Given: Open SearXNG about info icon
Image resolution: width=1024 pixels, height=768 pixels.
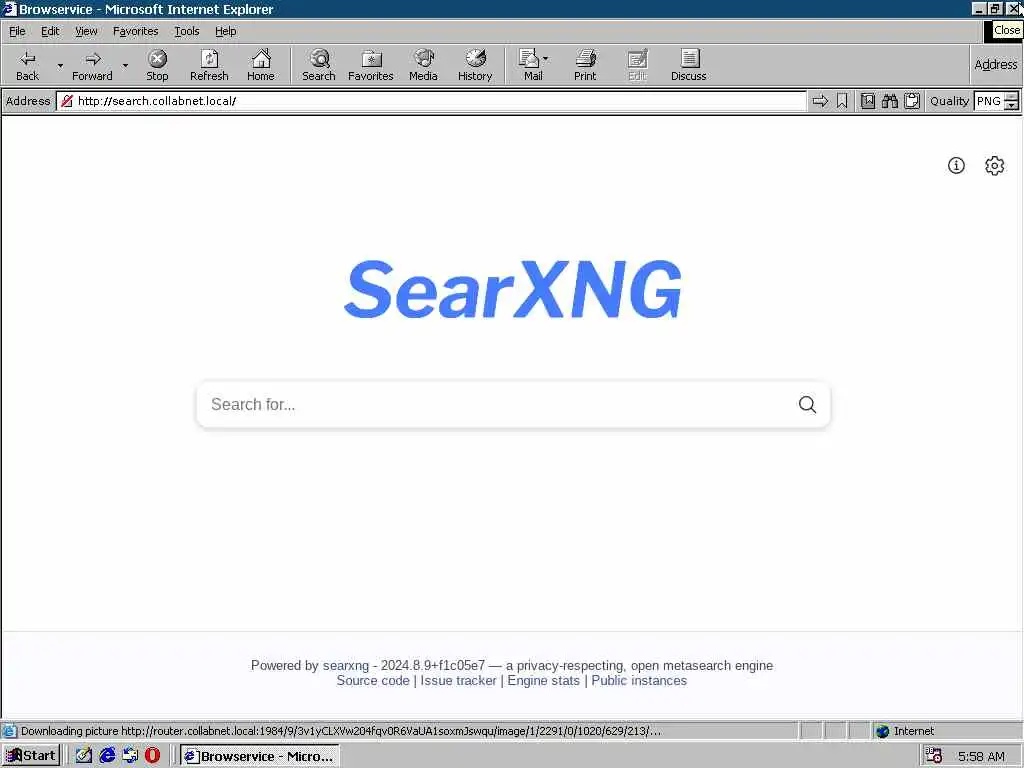Looking at the screenshot, I should pos(956,165).
